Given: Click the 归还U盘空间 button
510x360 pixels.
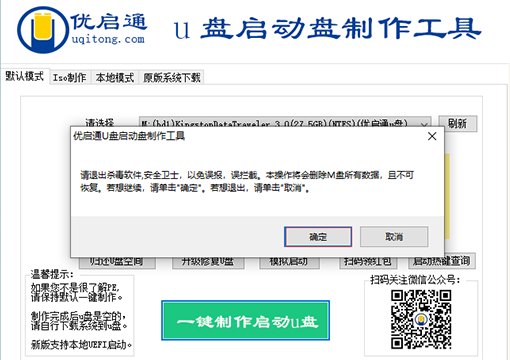Looking at the screenshot, I should [x=117, y=262].
